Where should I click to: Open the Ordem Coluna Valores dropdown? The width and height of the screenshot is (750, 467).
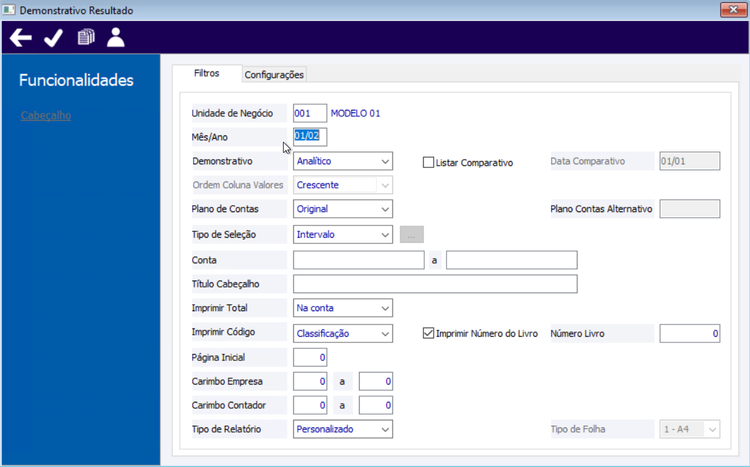pos(342,185)
